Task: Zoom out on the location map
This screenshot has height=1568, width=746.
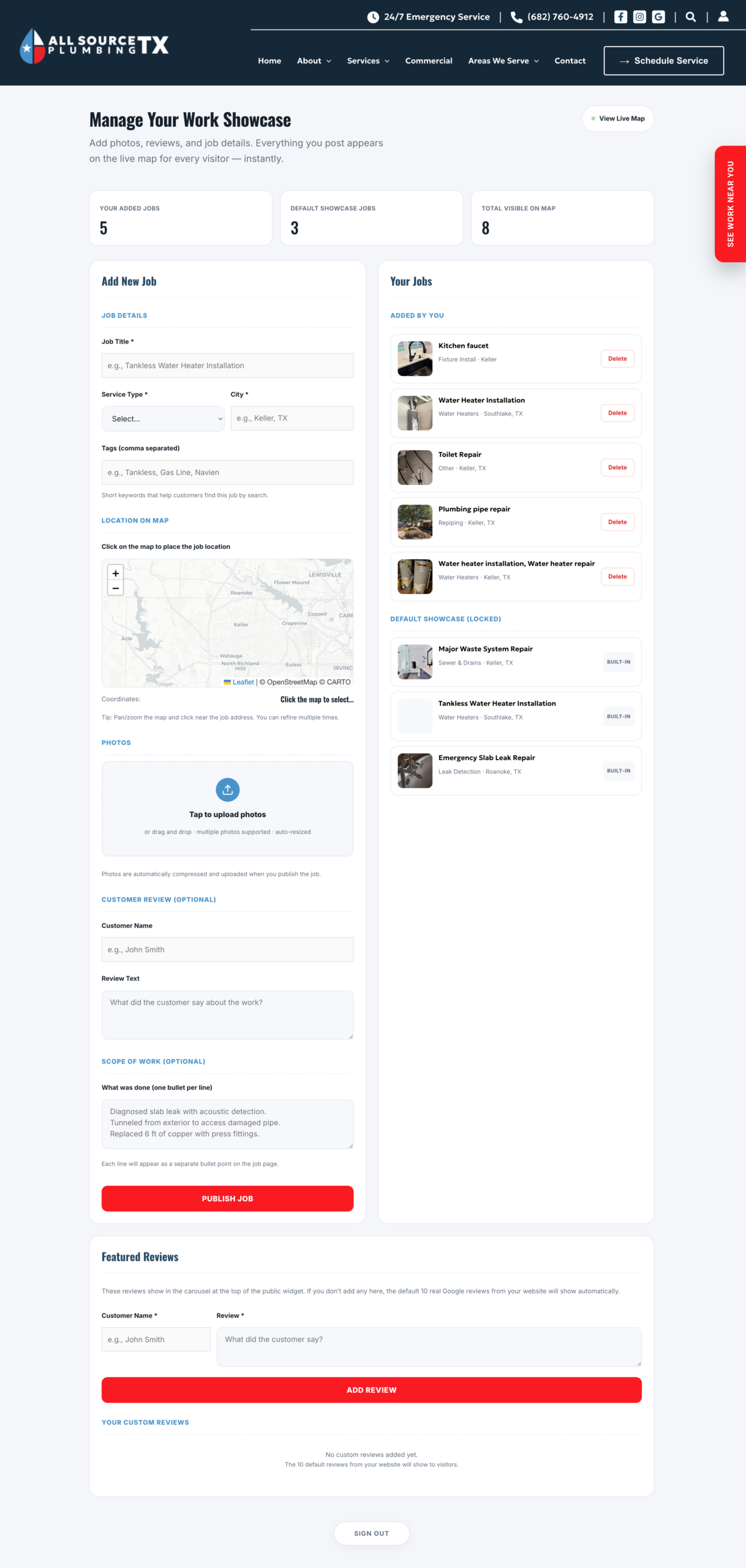Action: [116, 588]
